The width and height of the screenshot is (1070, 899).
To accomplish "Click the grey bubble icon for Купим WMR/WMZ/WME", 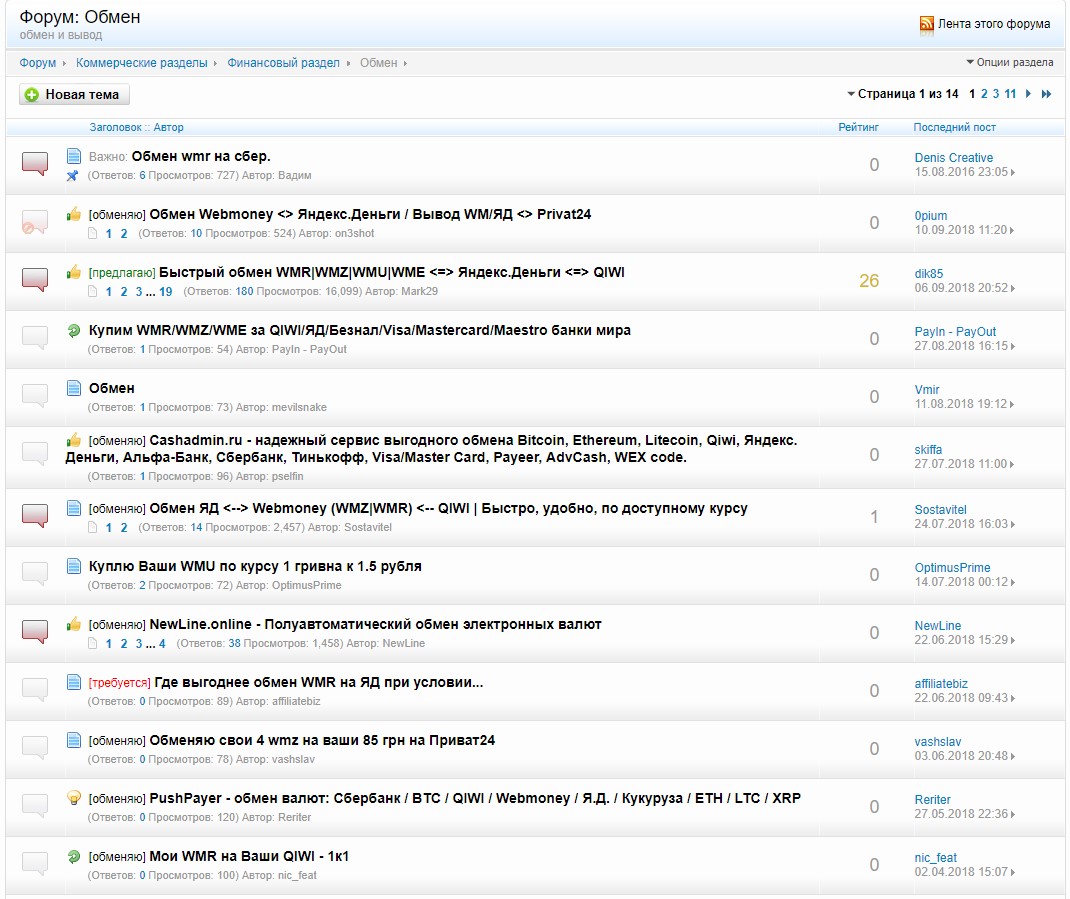I will (x=35, y=338).
